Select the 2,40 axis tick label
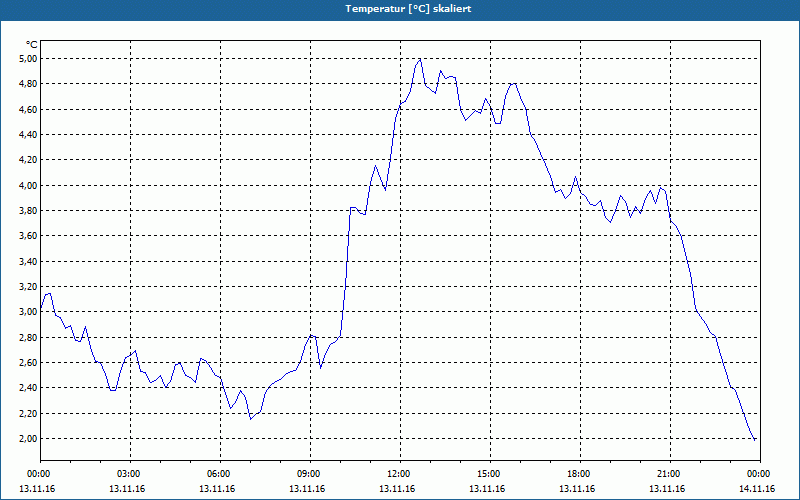 (x=29, y=388)
